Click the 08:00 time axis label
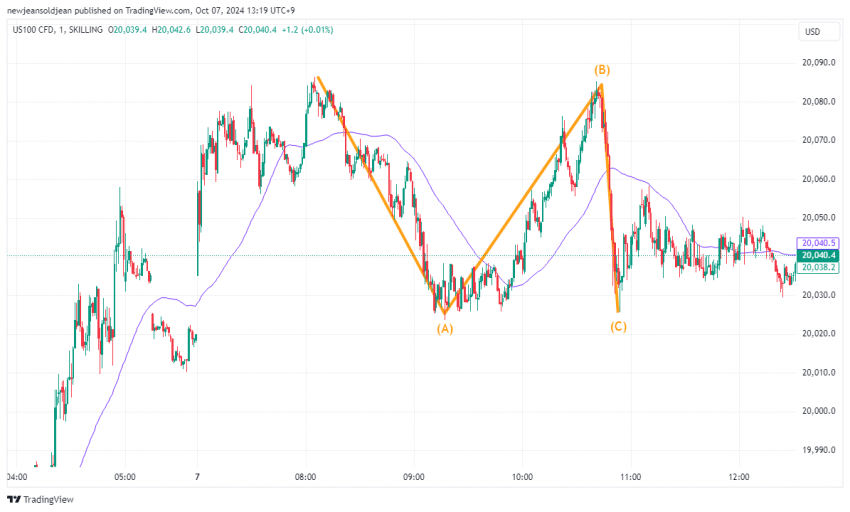 [306, 477]
